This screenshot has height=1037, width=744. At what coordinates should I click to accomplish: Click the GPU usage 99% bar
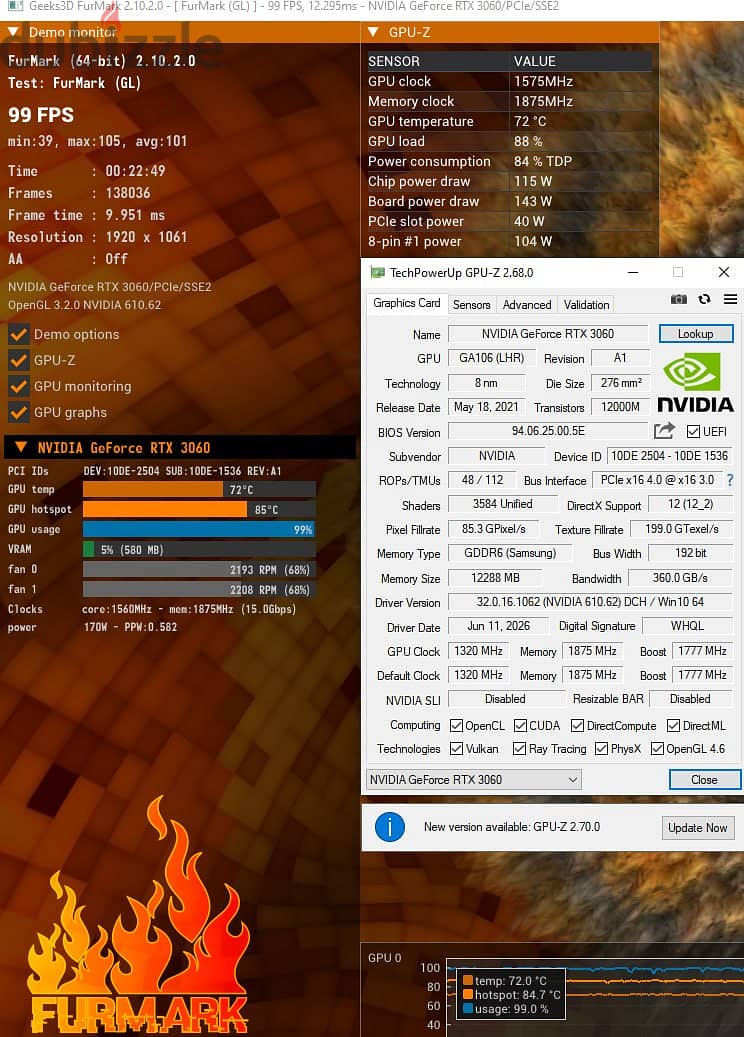(199, 529)
